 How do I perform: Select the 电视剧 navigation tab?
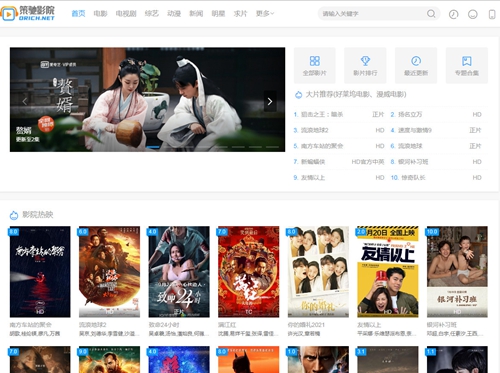(x=126, y=13)
